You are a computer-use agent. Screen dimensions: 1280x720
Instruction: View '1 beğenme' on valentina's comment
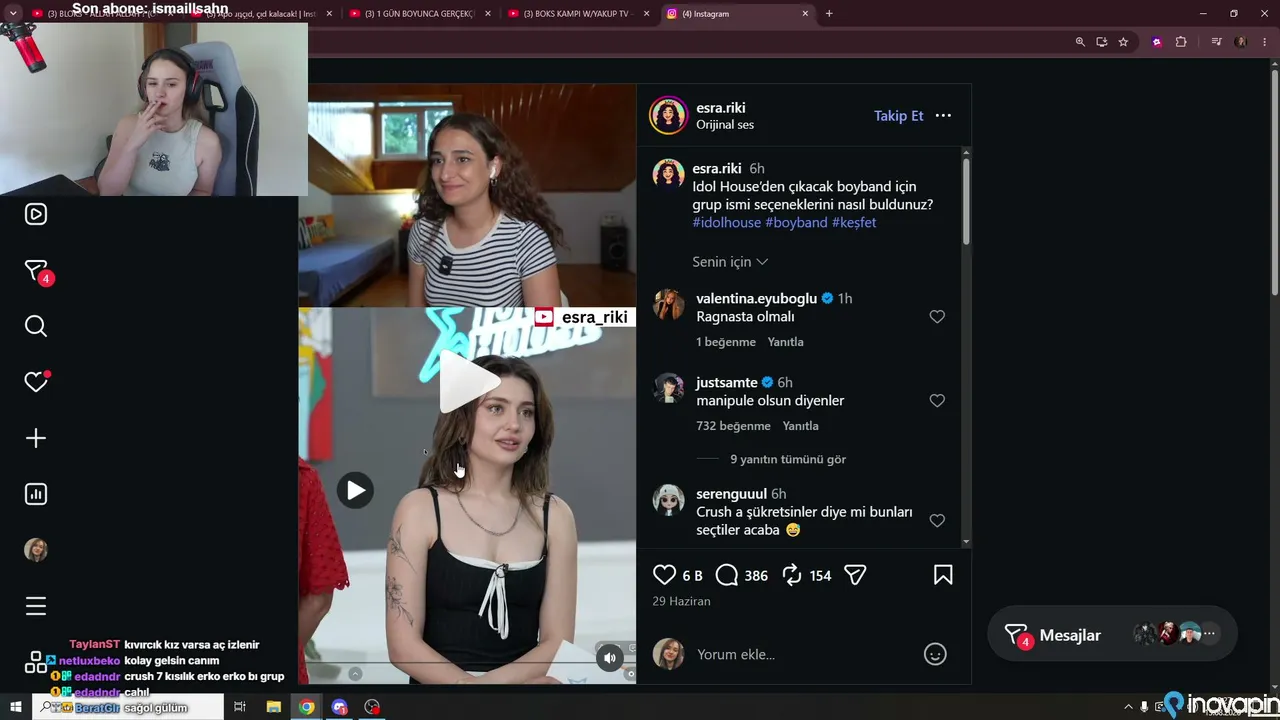pyautogui.click(x=726, y=342)
